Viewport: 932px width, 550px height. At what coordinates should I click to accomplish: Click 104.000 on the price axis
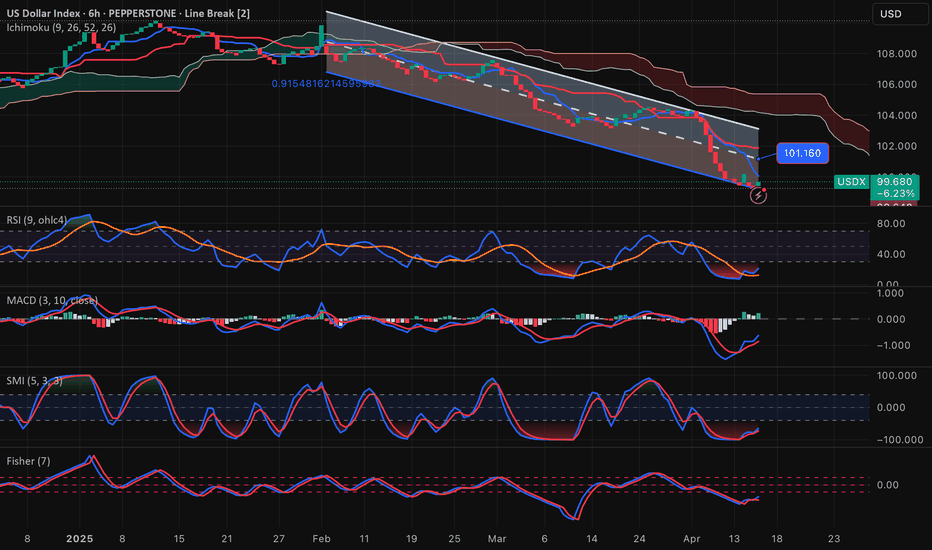[x=897, y=115]
